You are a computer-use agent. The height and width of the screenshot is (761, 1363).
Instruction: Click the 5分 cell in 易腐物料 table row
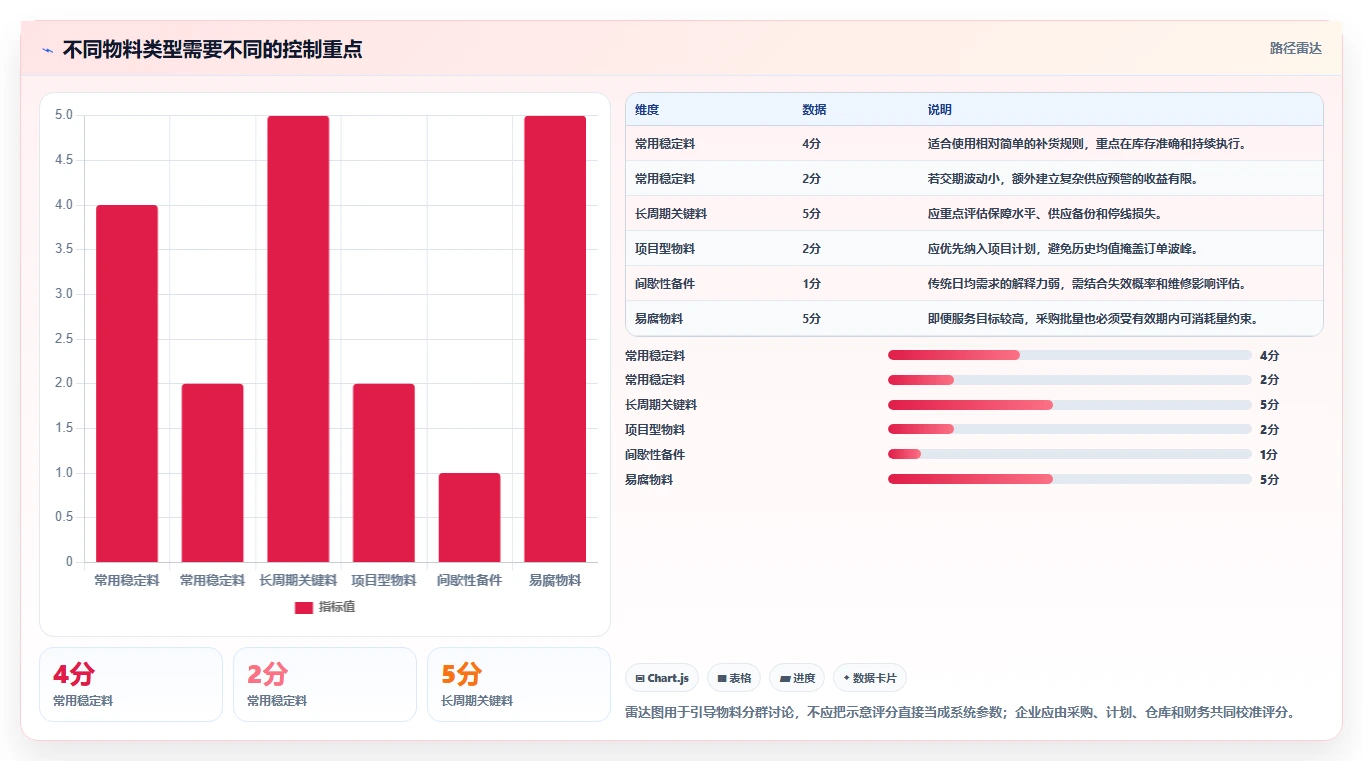(x=811, y=319)
